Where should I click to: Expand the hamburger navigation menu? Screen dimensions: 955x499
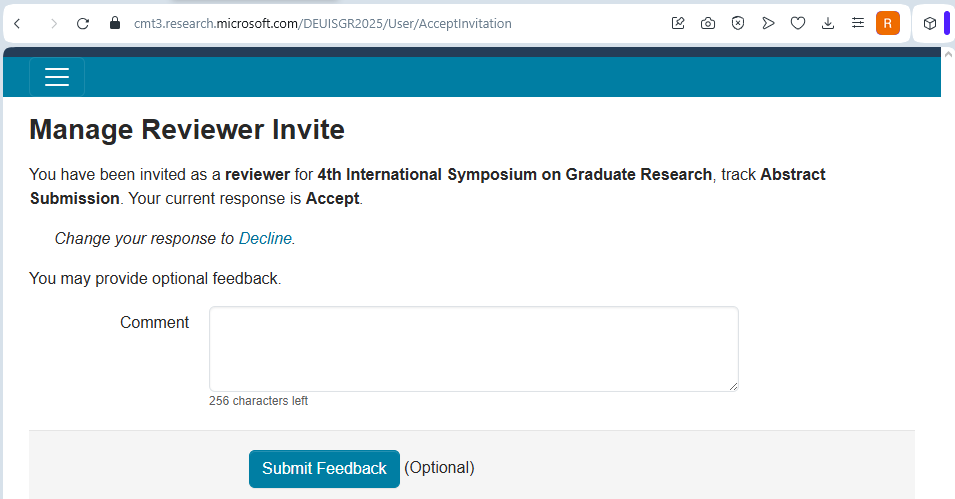click(x=57, y=77)
